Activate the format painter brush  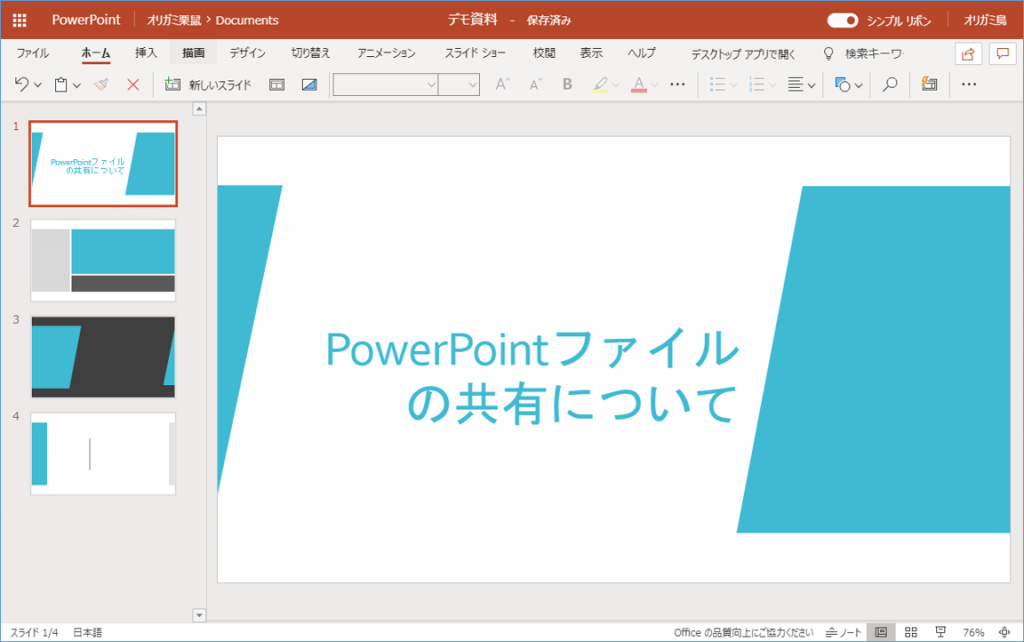(x=101, y=84)
